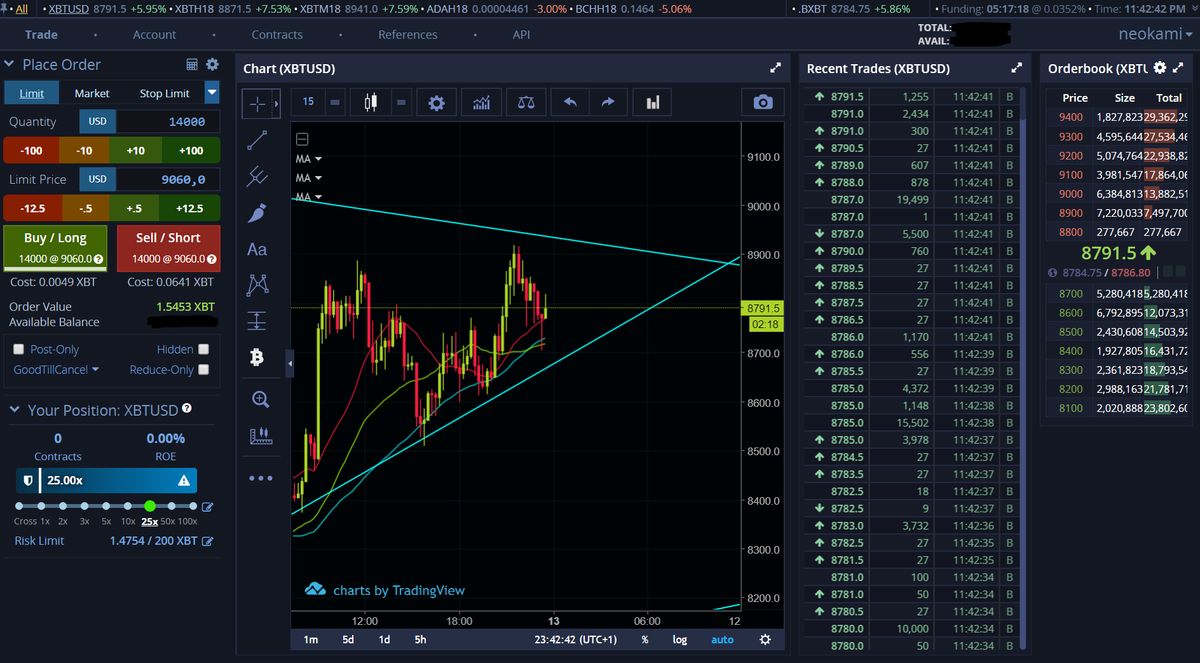Screen dimensions: 1200x663
Task: Open the References menu
Action: [408, 34]
